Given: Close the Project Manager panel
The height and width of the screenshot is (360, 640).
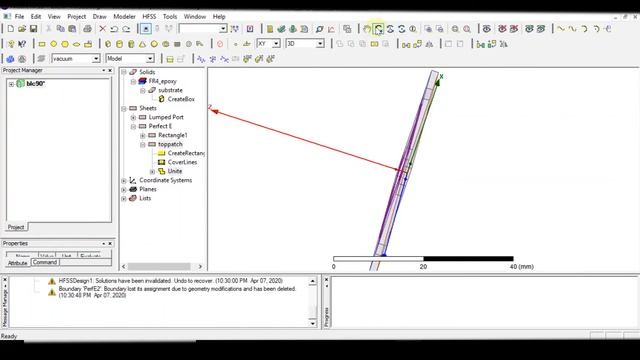Looking at the screenshot, I should point(110,70).
